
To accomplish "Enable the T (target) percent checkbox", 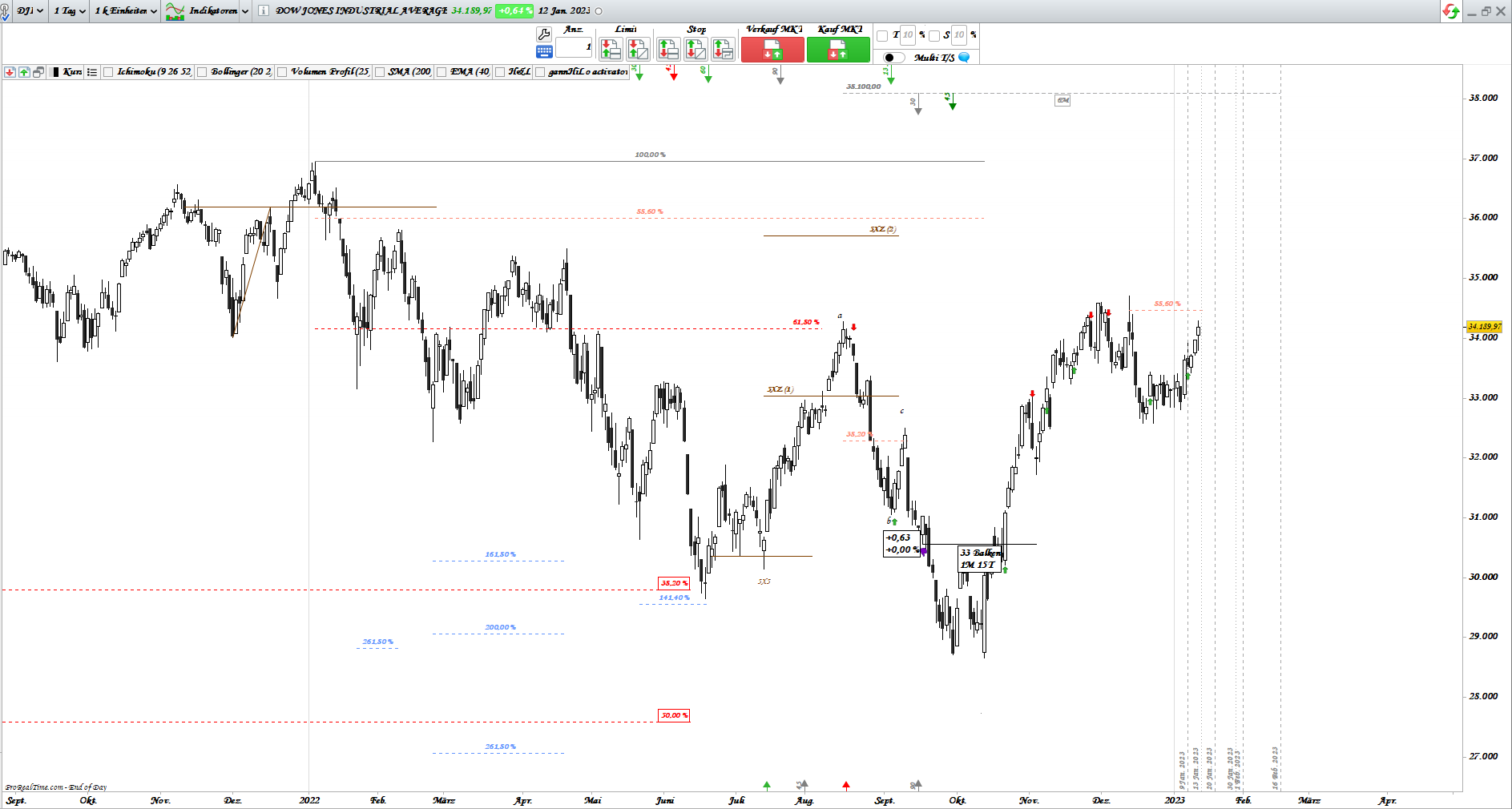I will 882,35.
